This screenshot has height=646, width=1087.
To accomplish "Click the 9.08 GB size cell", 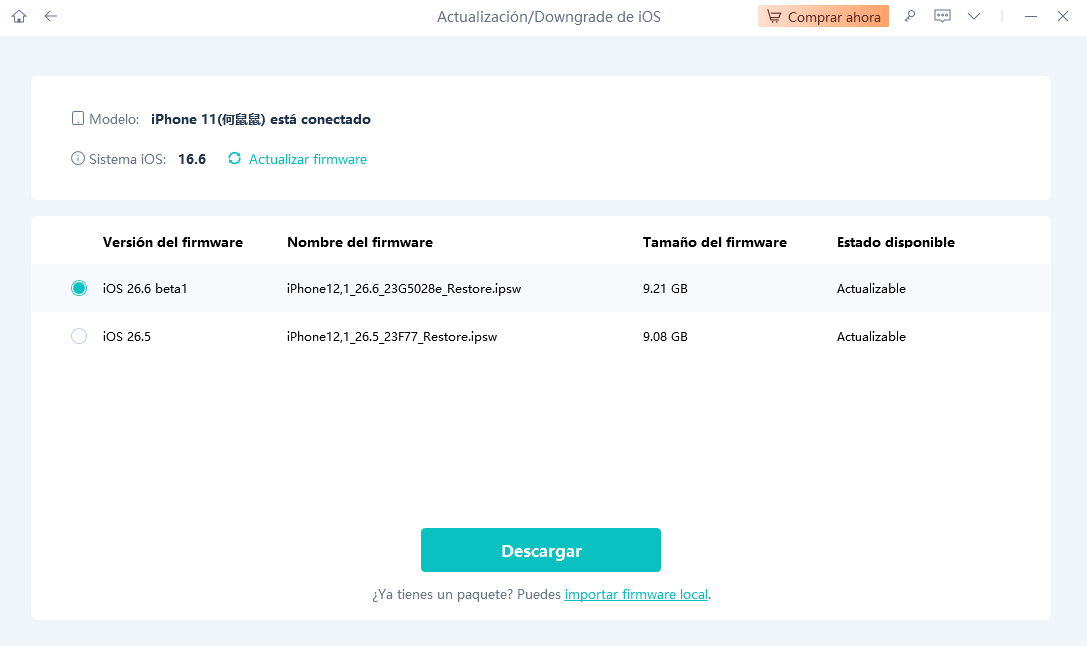I will (665, 337).
